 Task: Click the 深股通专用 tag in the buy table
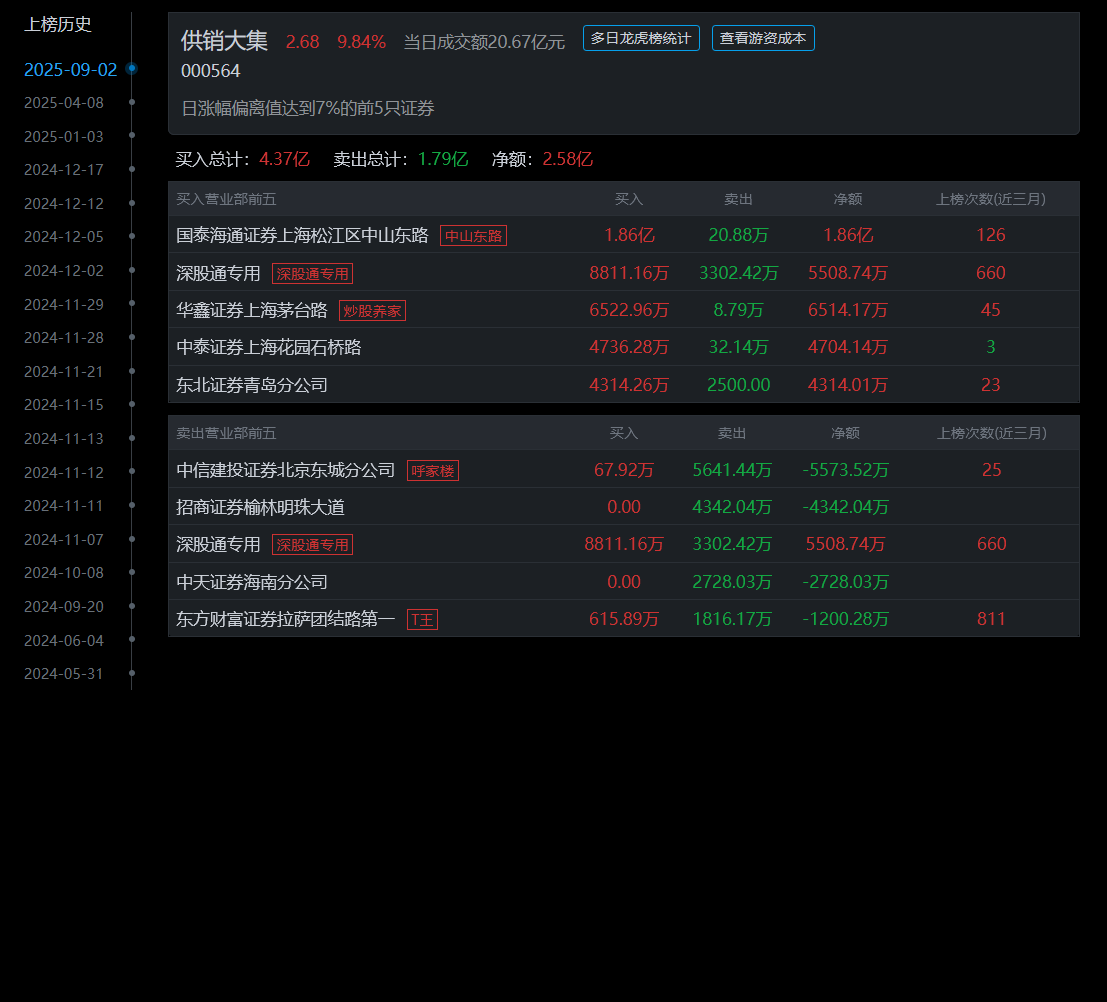pos(312,273)
